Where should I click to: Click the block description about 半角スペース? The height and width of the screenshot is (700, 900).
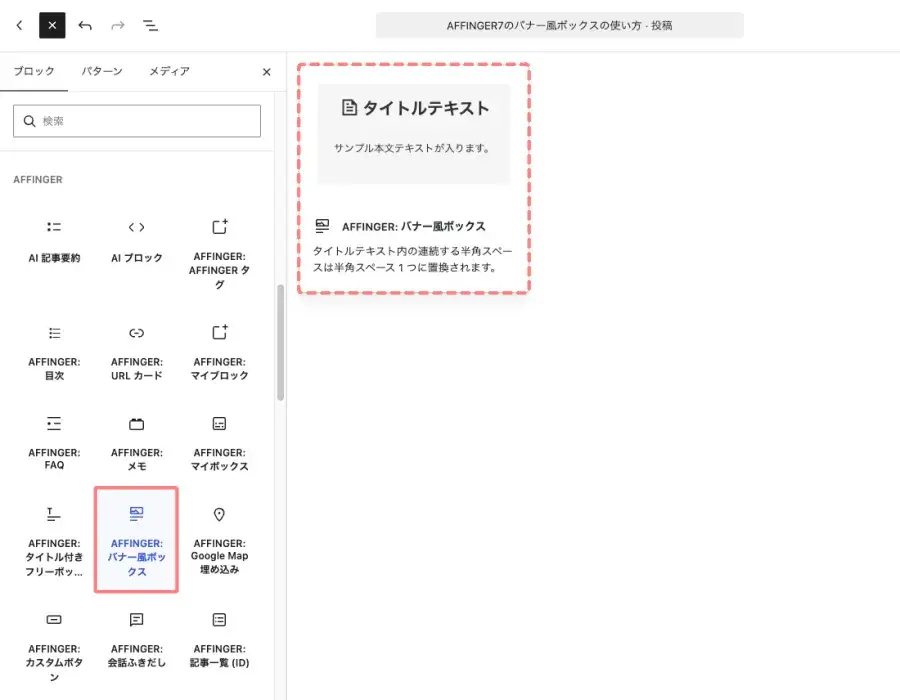click(412, 259)
